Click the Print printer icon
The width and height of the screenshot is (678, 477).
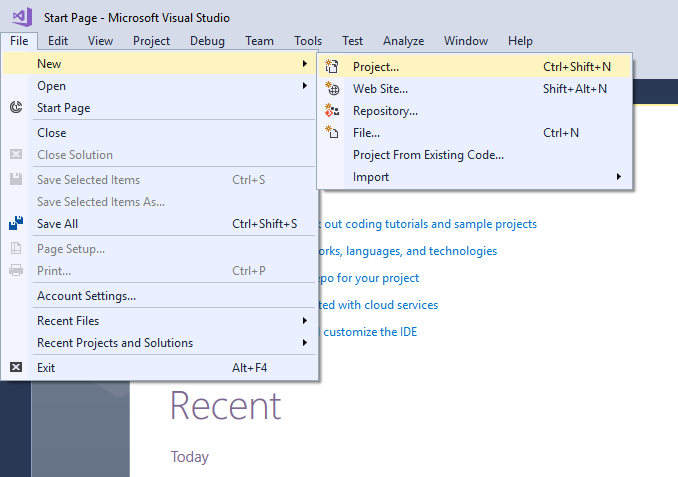[x=16, y=270]
